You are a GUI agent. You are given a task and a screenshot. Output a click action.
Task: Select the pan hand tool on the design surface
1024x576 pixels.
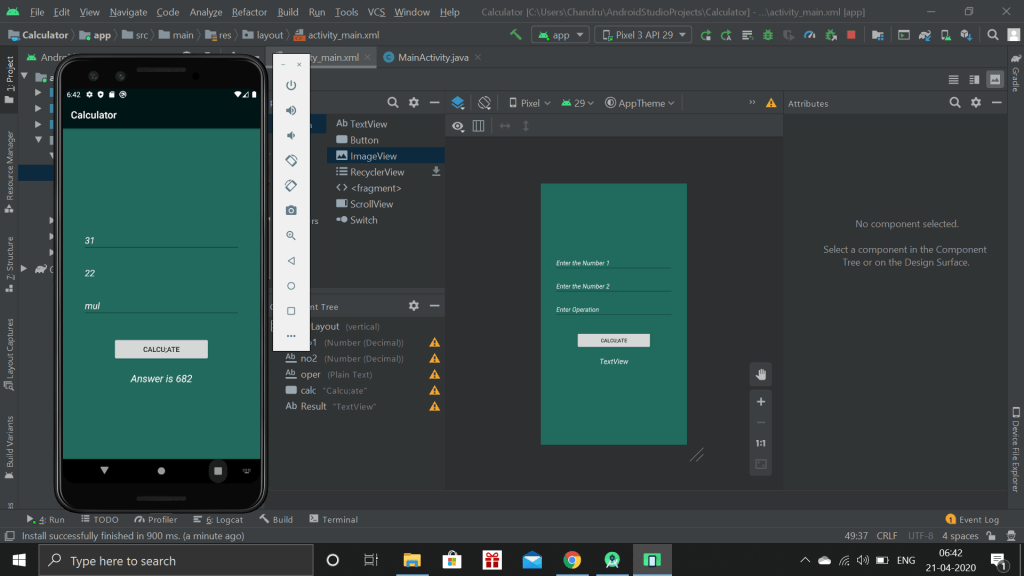click(761, 374)
